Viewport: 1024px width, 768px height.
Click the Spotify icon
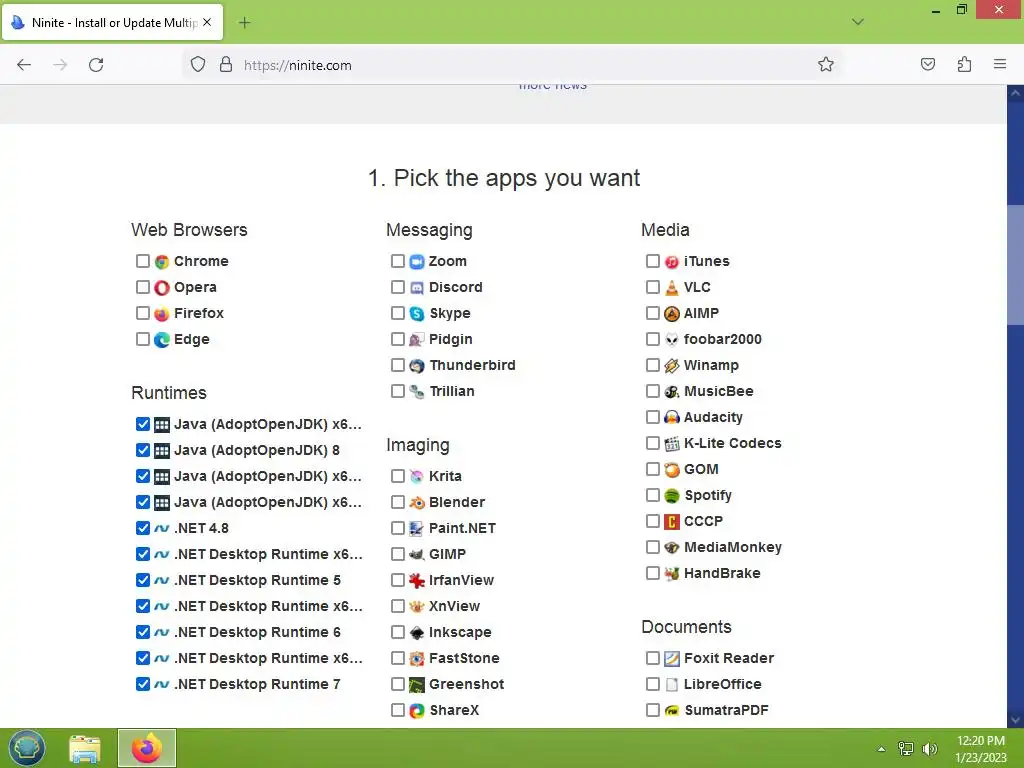[671, 496]
